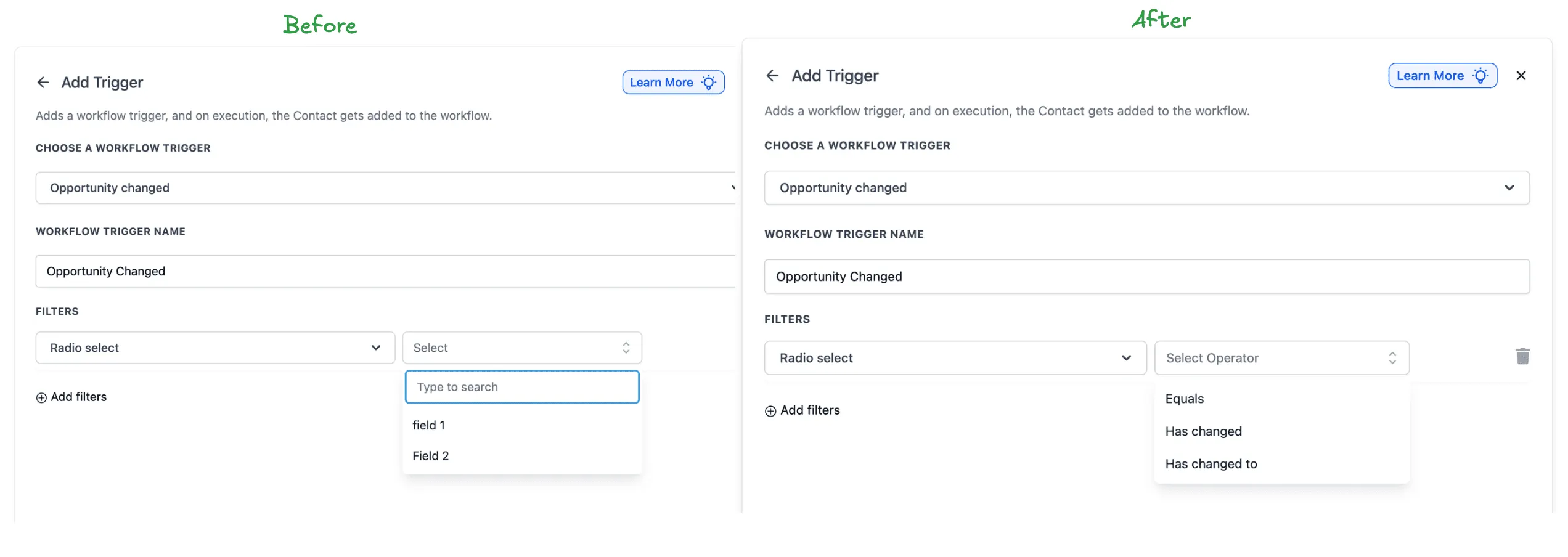Click the plus icon beside Add filters on right panel
The width and height of the screenshot is (1568, 557).
(x=770, y=410)
